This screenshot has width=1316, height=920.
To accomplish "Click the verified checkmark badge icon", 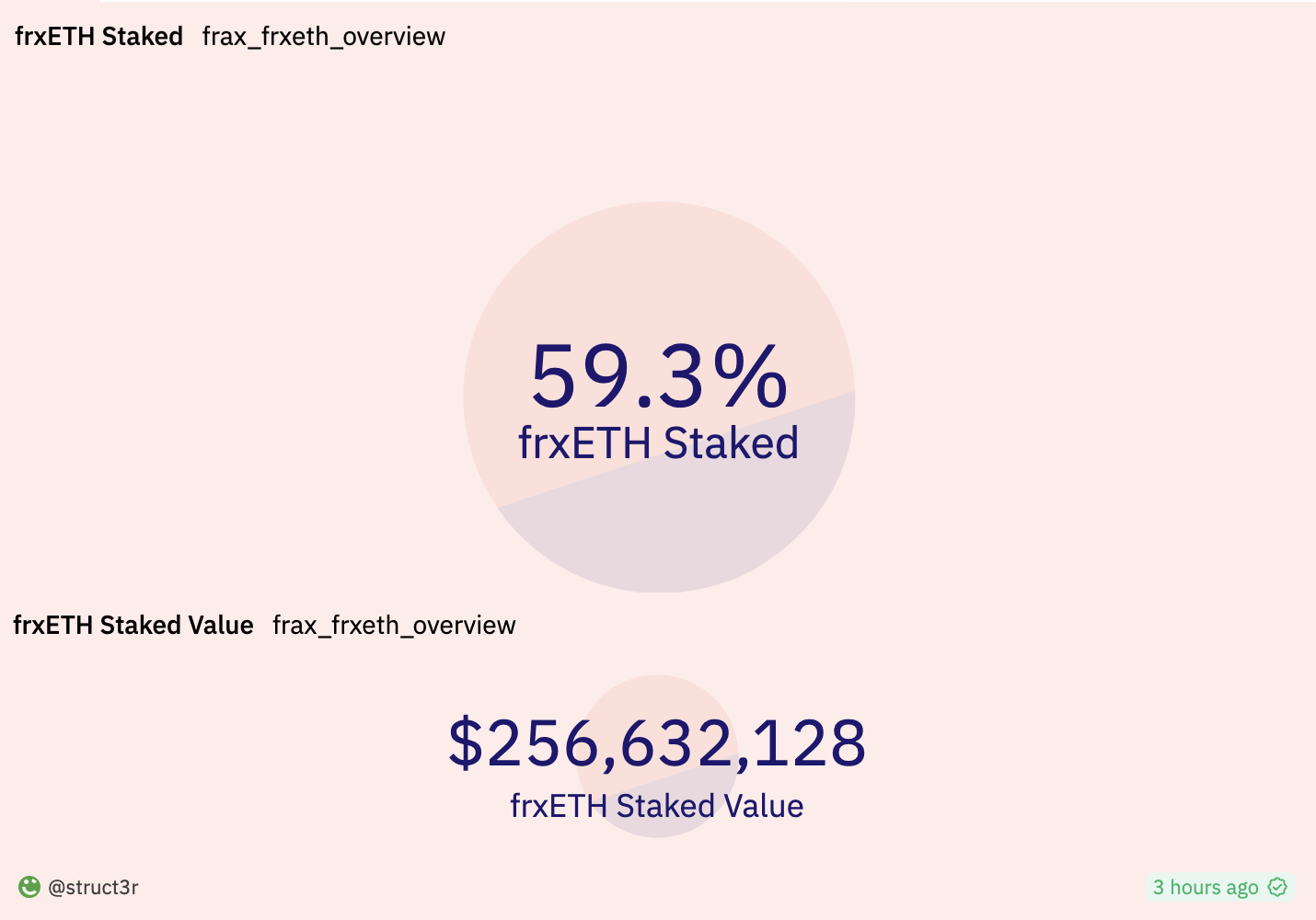I will [1277, 887].
